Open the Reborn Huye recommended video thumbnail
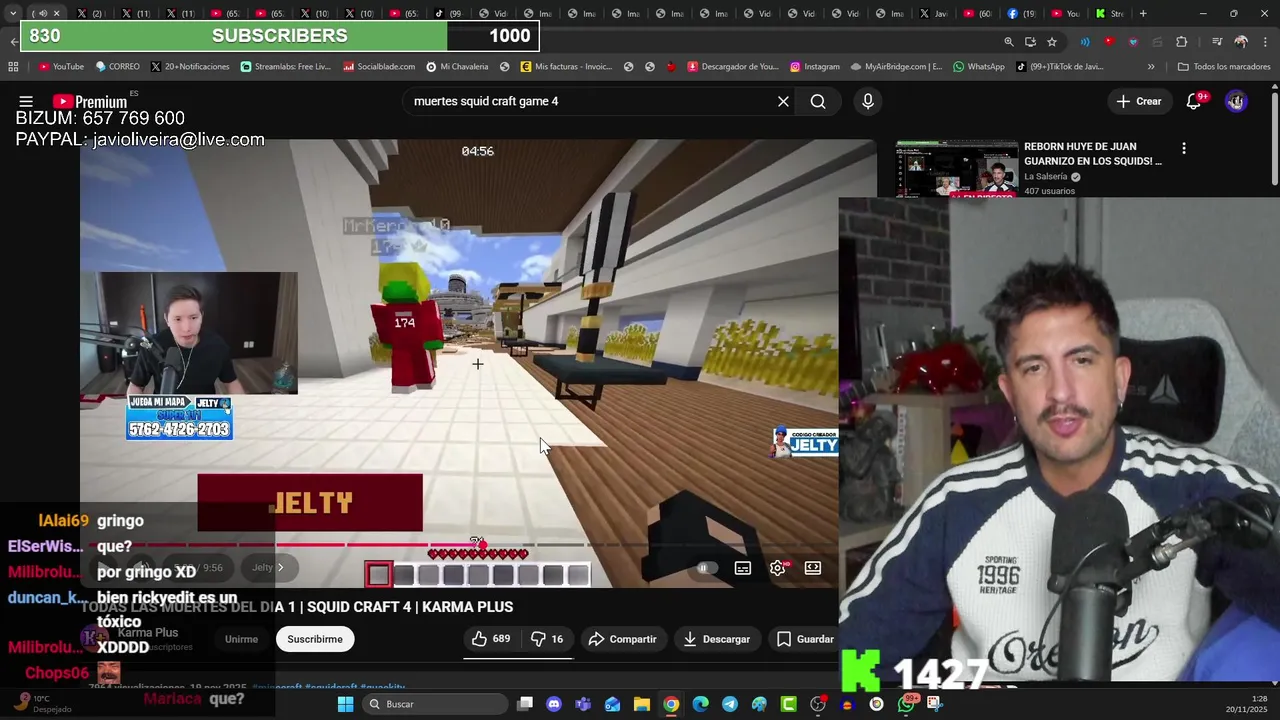Viewport: 1280px width, 720px height. [x=956, y=169]
